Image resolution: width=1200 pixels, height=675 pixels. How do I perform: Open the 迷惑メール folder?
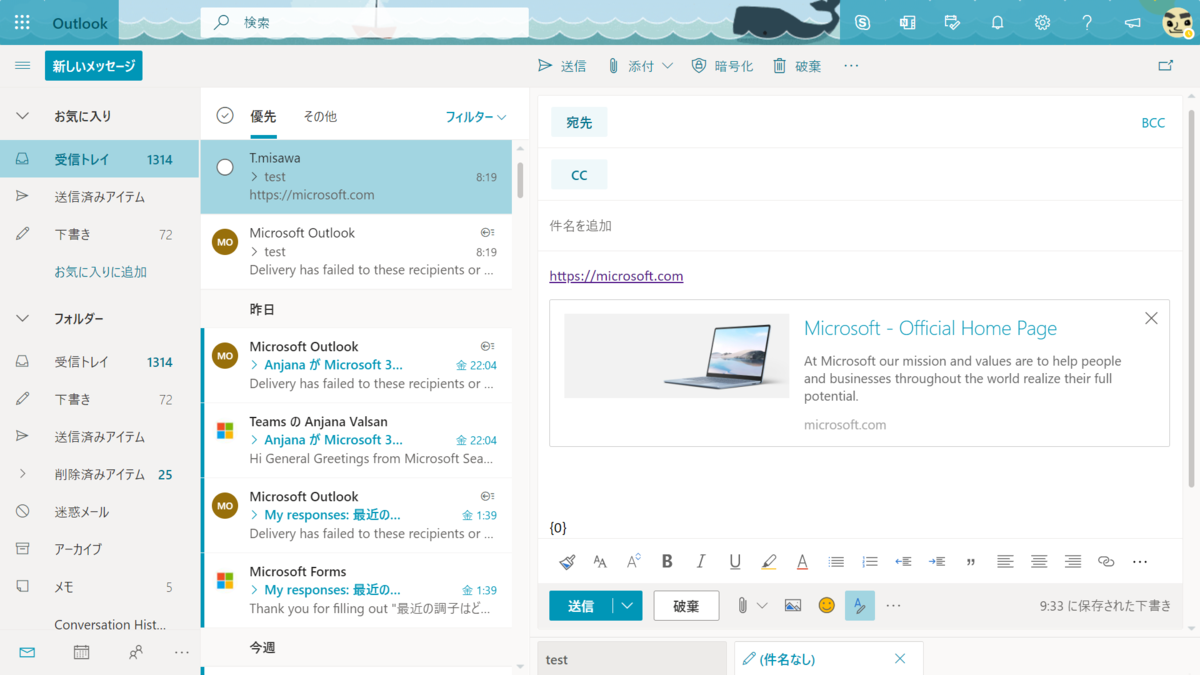(x=100, y=512)
